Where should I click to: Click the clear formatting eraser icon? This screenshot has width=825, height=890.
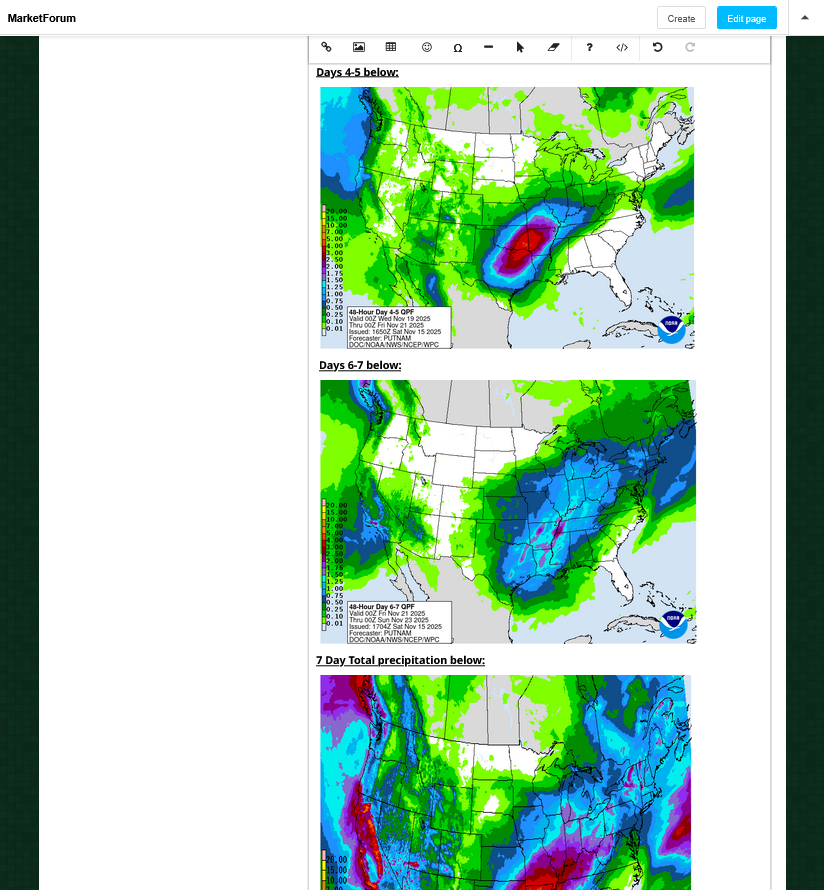click(552, 47)
